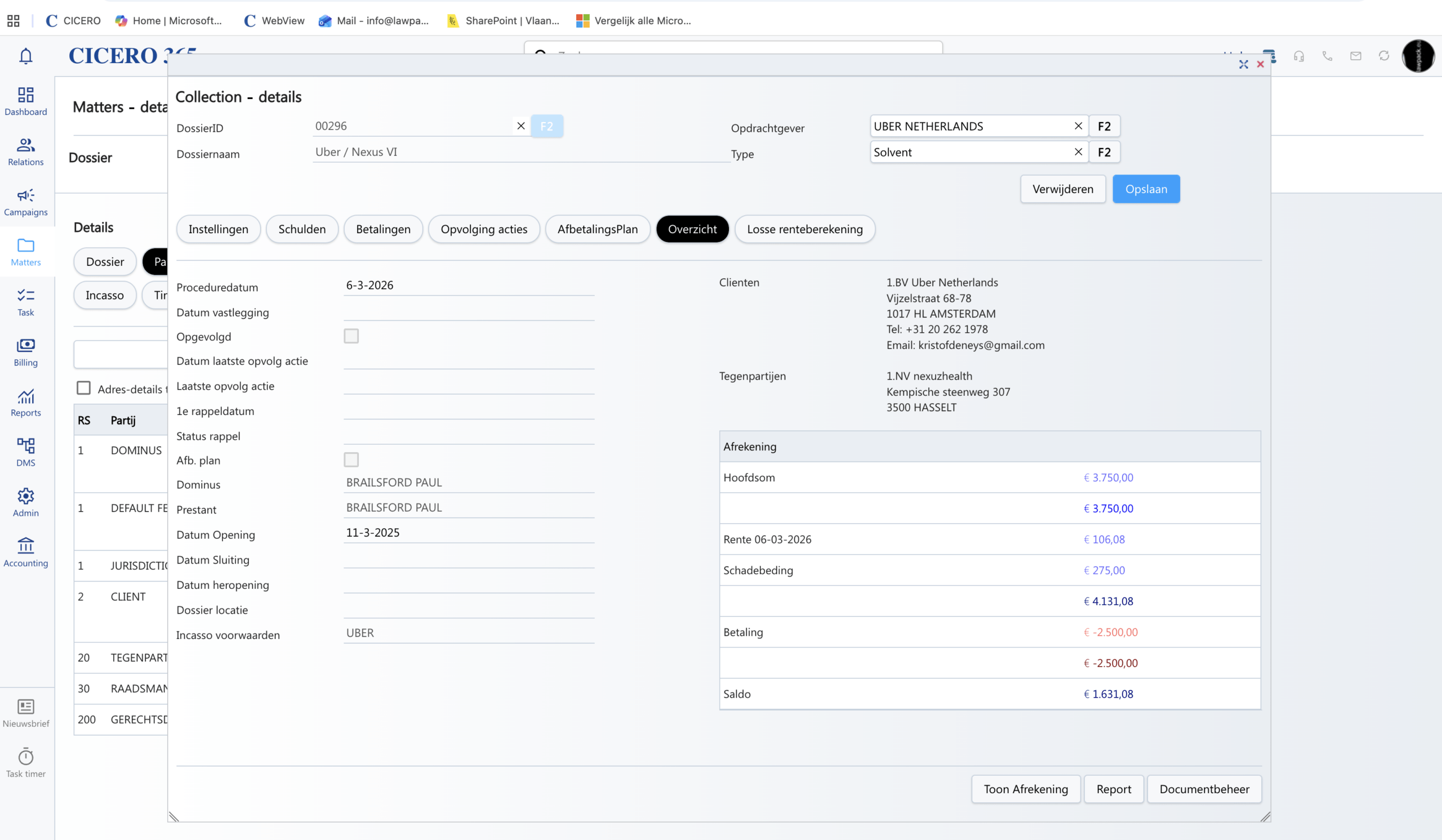1442x840 pixels.
Task: Click the Proceduredatum date field
Action: click(x=468, y=285)
